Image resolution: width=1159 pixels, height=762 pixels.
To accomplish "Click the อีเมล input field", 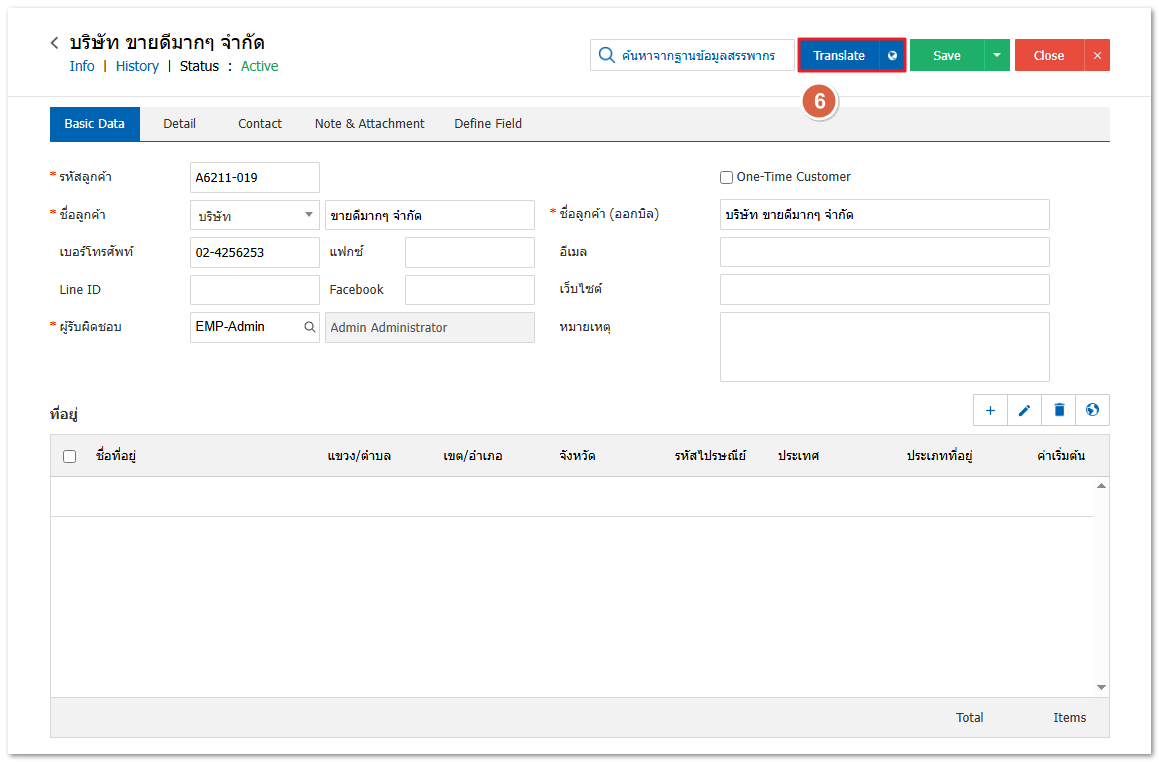I will (884, 252).
